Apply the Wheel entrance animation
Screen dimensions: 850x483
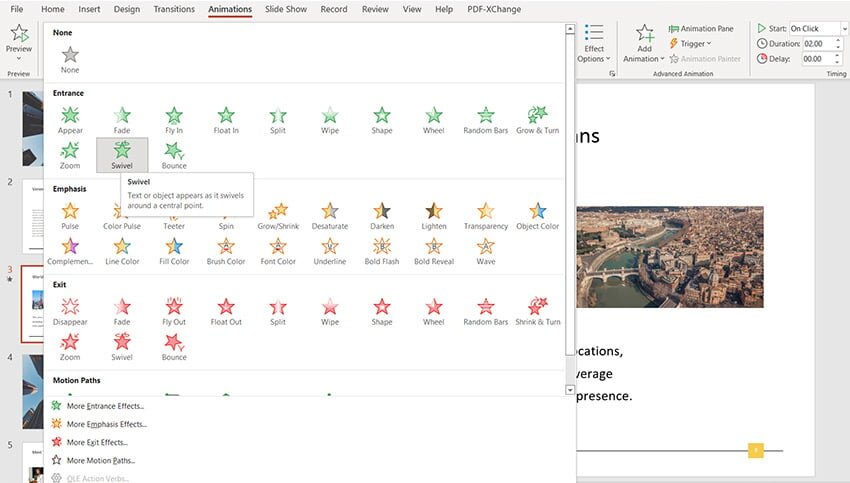[434, 119]
